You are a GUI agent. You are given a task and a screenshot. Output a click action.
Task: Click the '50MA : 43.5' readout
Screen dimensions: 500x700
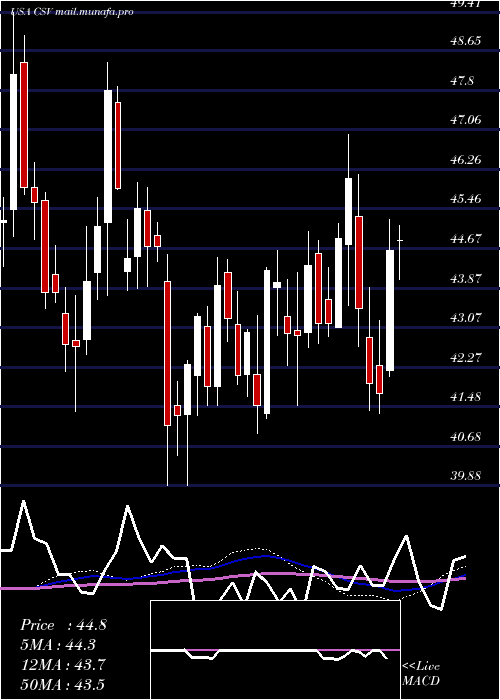pos(63,685)
